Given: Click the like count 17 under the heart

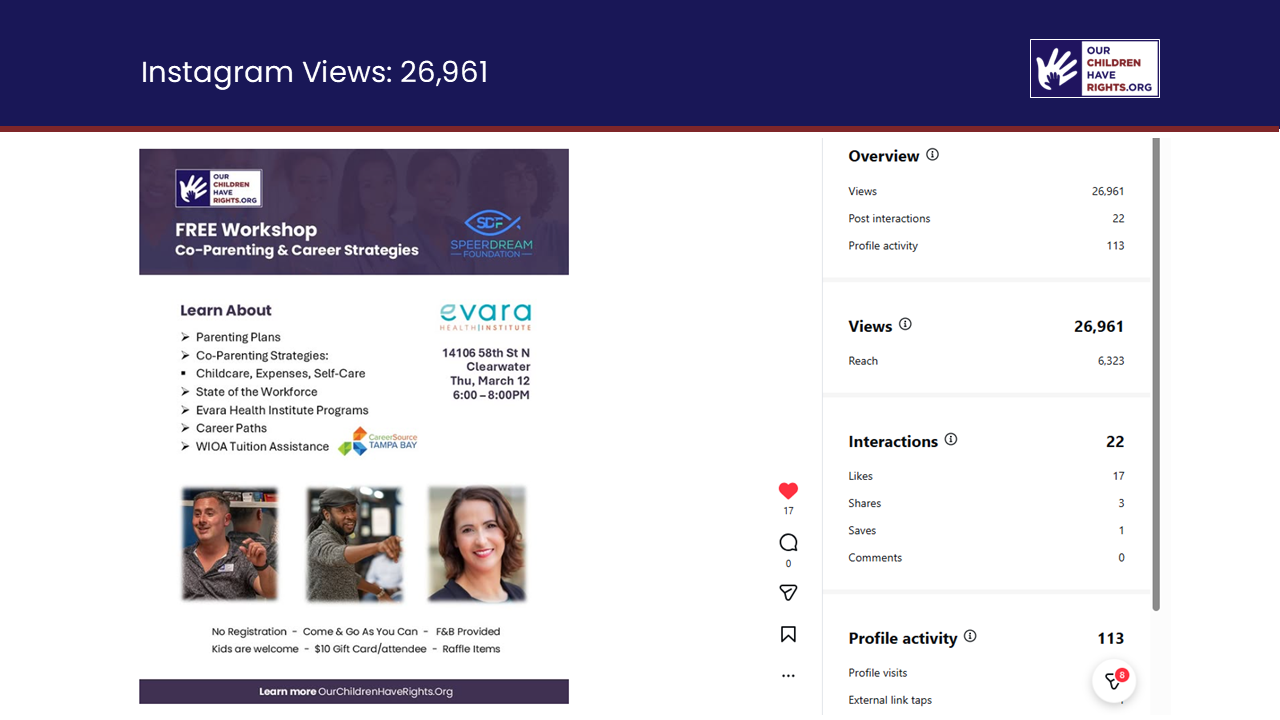Looking at the screenshot, I should 788,511.
